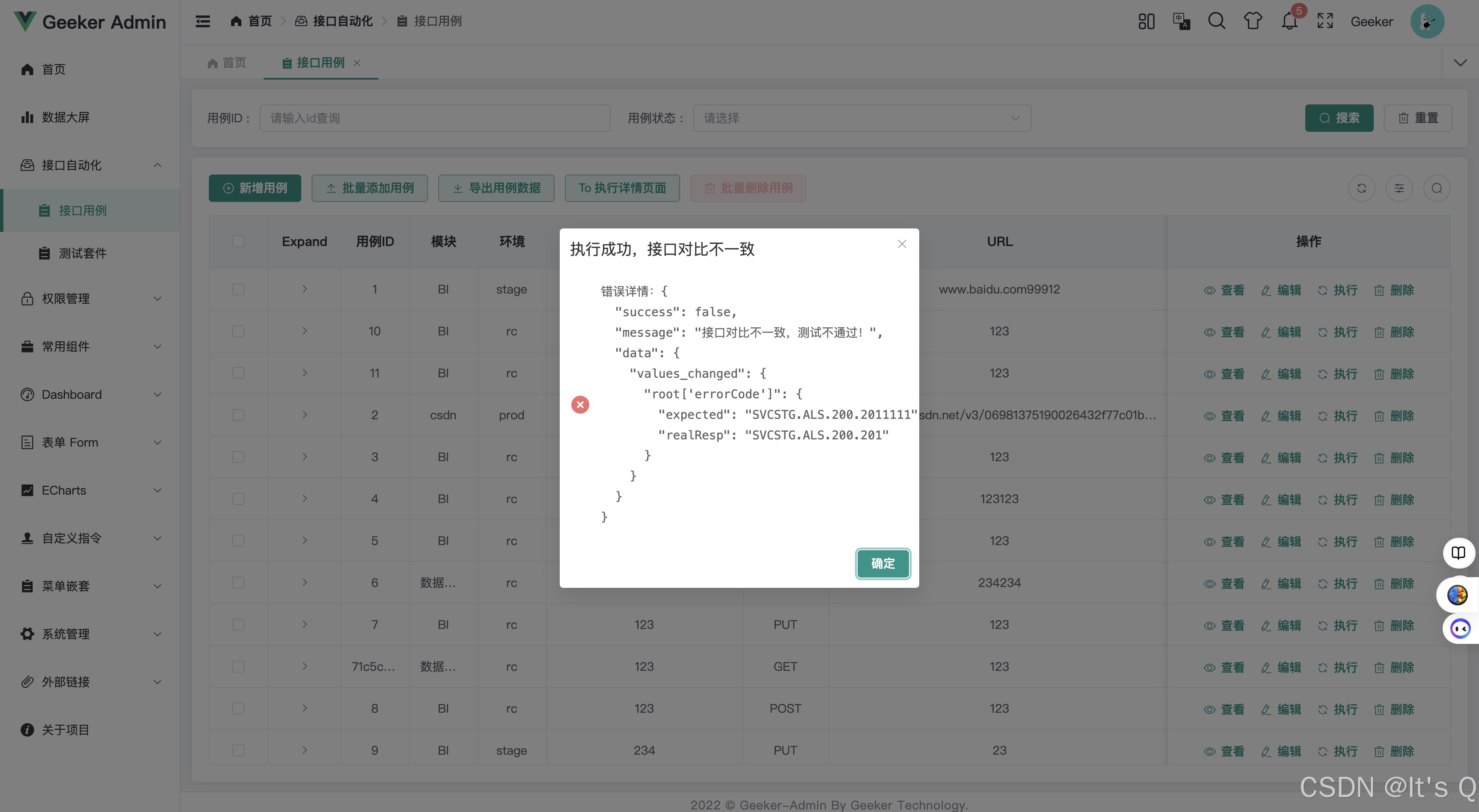The width and height of the screenshot is (1479, 812).
Task: Toggle fullscreen mode icon
Action: click(x=1325, y=22)
